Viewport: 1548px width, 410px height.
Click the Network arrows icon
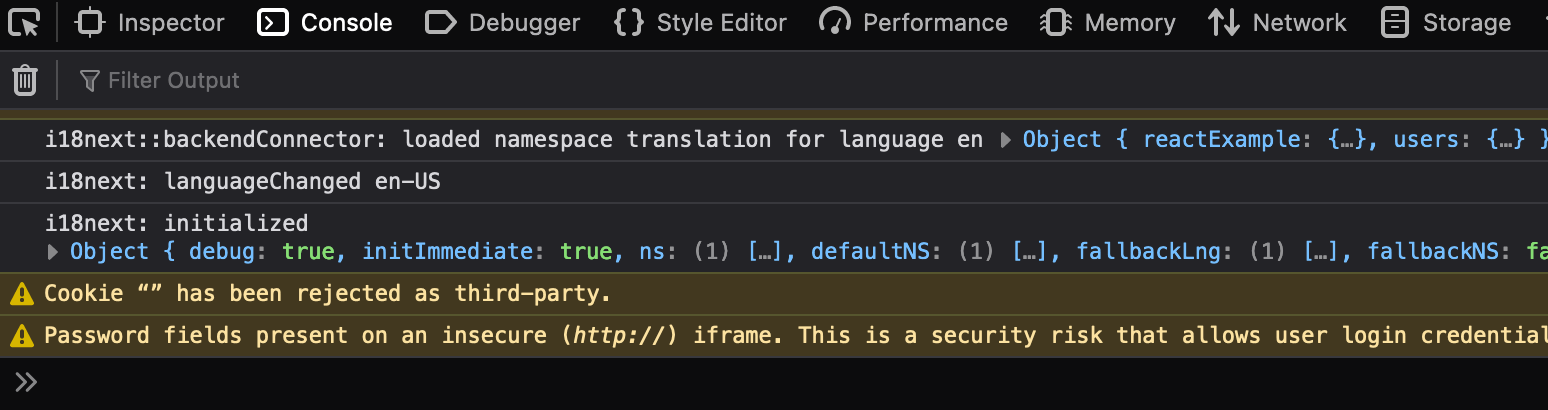(1224, 22)
